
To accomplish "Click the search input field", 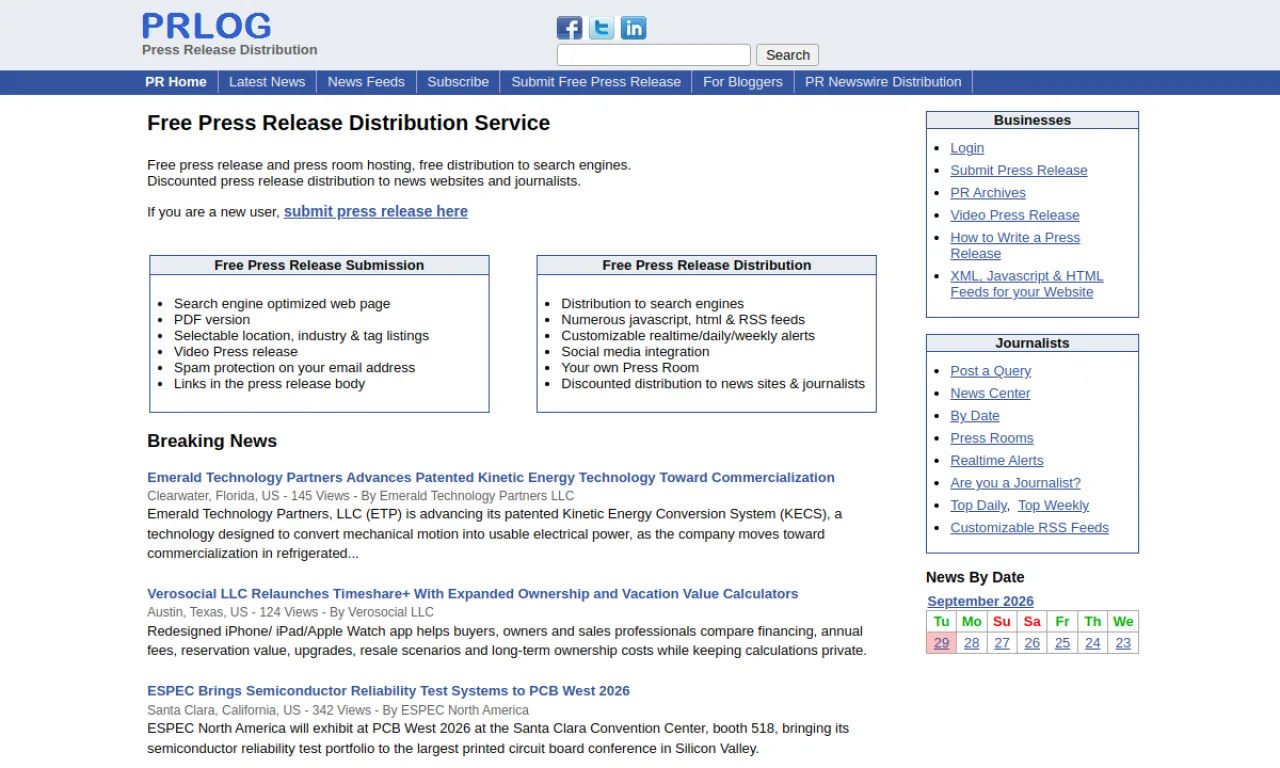I will coord(653,55).
